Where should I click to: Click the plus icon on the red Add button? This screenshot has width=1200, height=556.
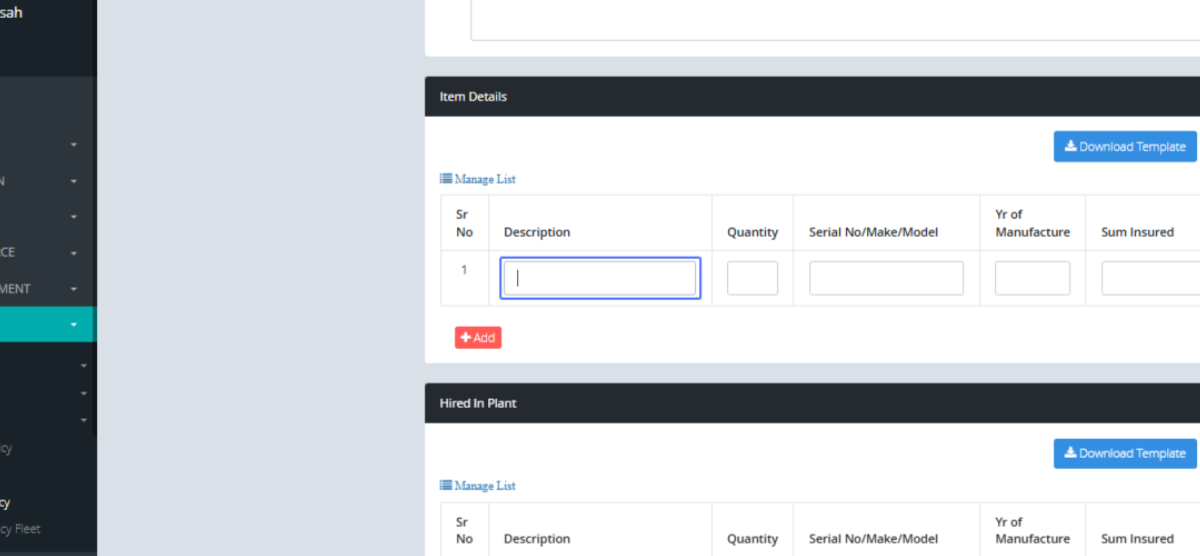(x=465, y=338)
